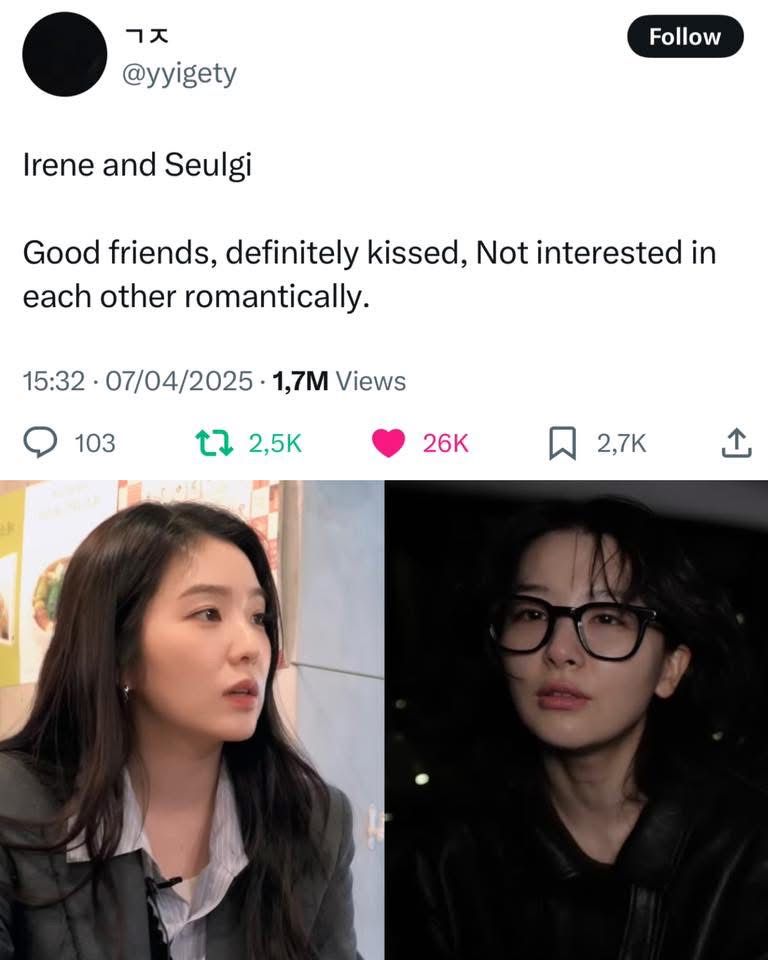Toggle the bookmark icon
Viewport: 768px width, 960px height.
[x=562, y=443]
